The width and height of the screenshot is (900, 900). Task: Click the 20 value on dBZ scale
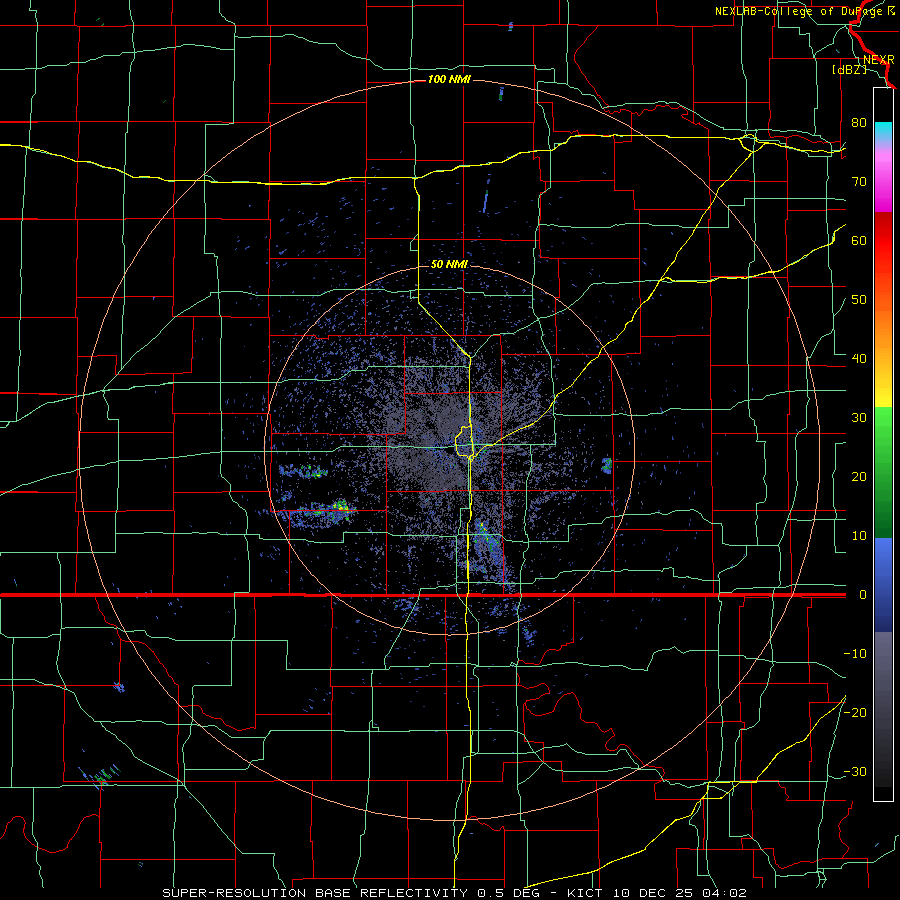tap(859, 477)
